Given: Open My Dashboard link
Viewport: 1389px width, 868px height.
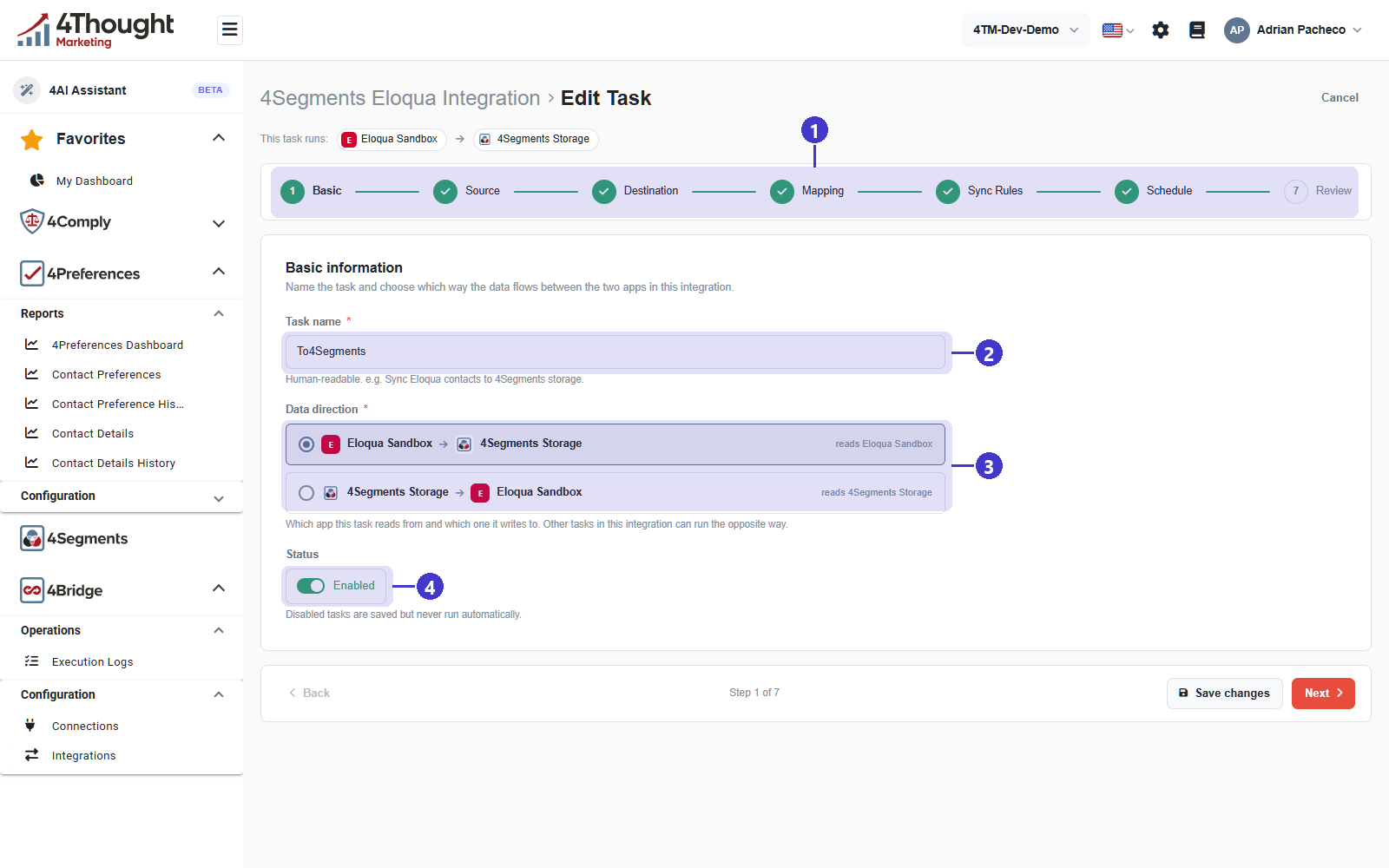Looking at the screenshot, I should [95, 181].
